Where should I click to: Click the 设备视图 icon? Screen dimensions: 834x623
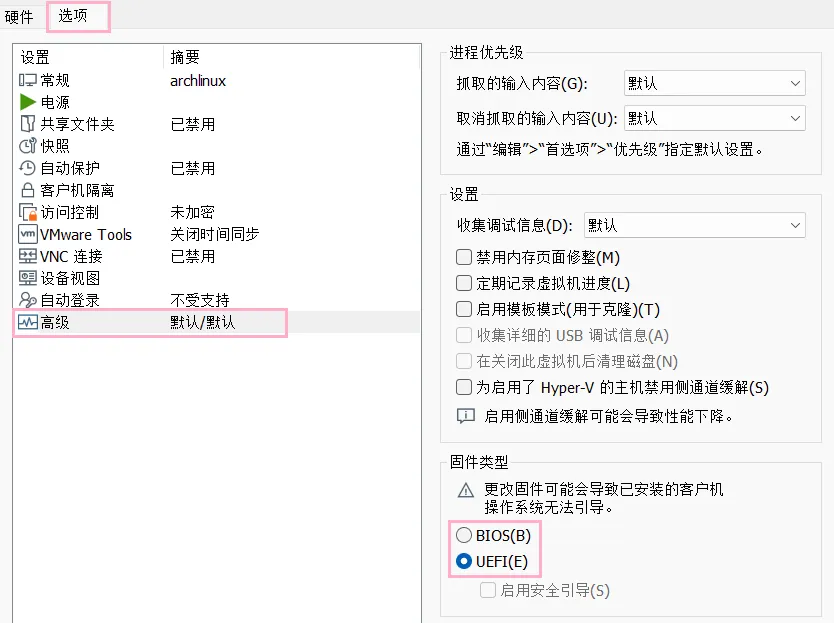(28, 278)
